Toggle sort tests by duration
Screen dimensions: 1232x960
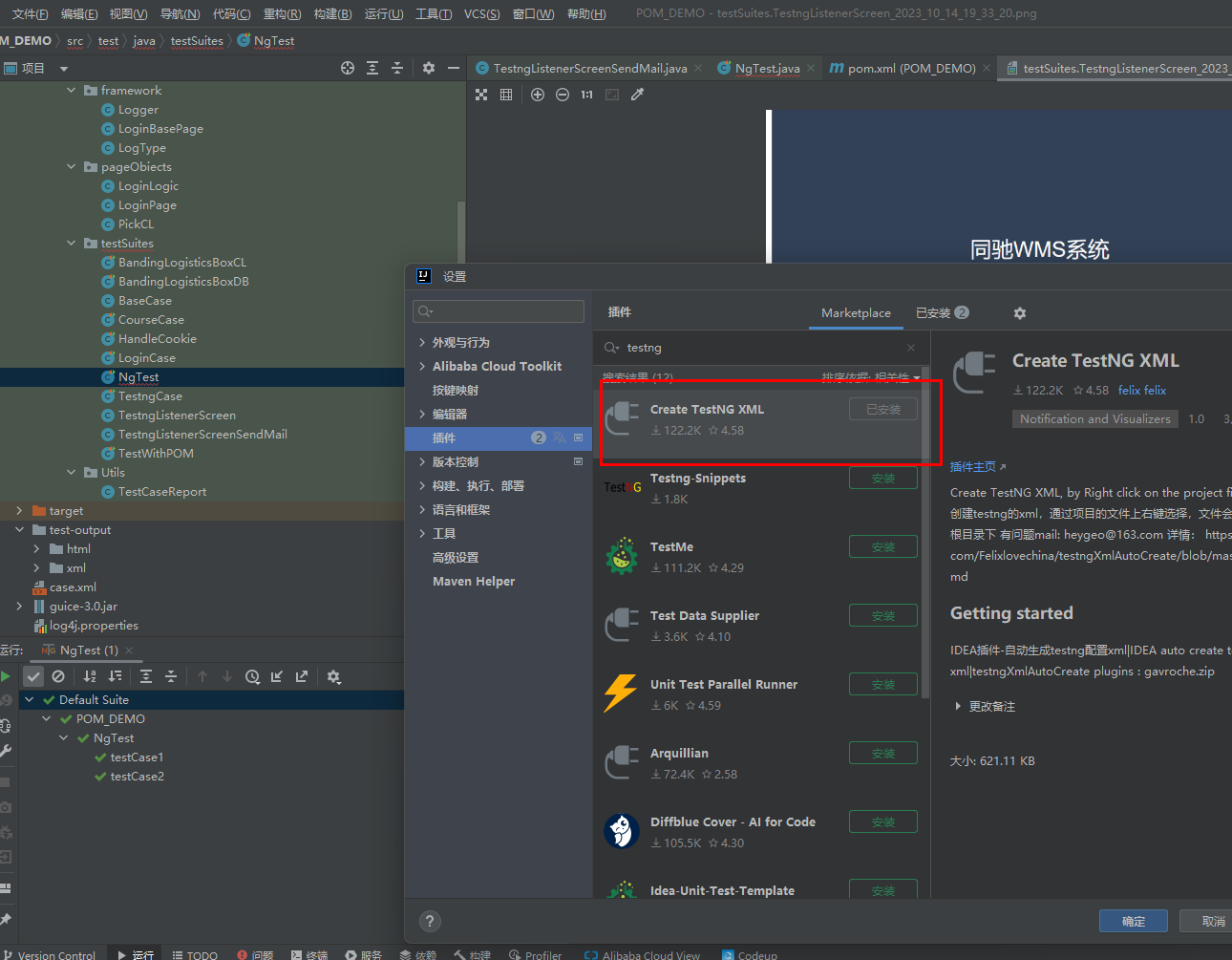[x=115, y=676]
